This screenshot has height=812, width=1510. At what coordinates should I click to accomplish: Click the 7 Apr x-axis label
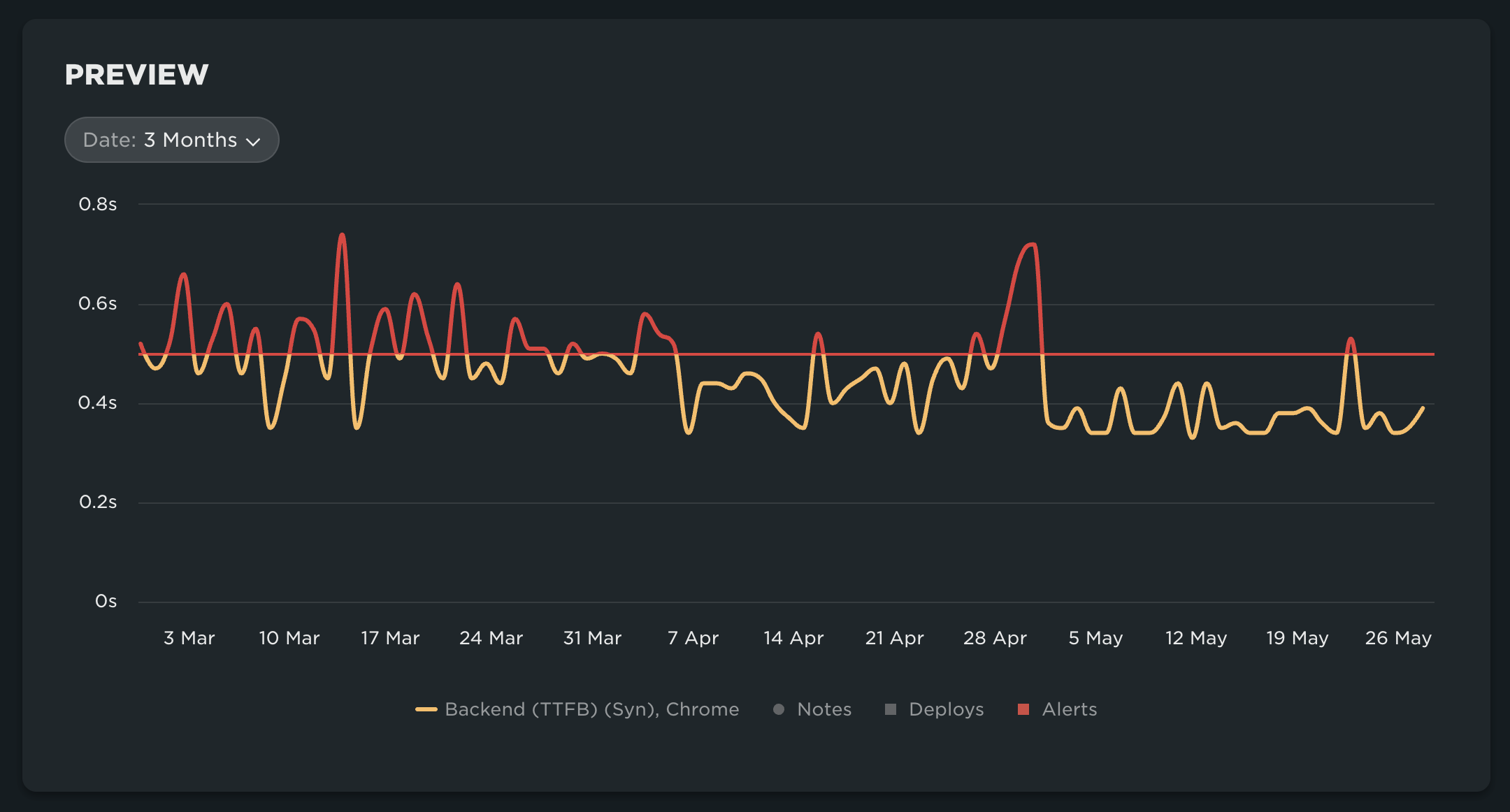point(693,638)
